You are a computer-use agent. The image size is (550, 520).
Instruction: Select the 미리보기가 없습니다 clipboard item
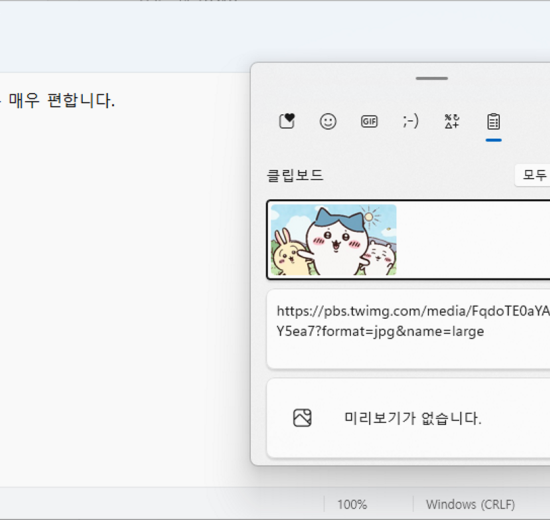point(408,418)
